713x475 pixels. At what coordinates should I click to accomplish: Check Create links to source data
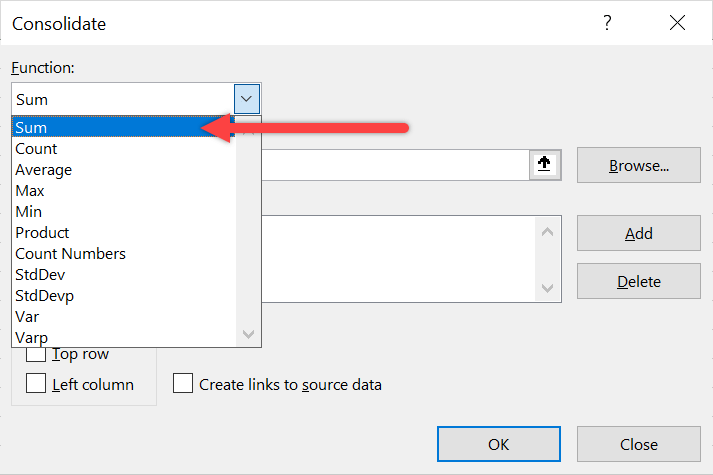(183, 383)
